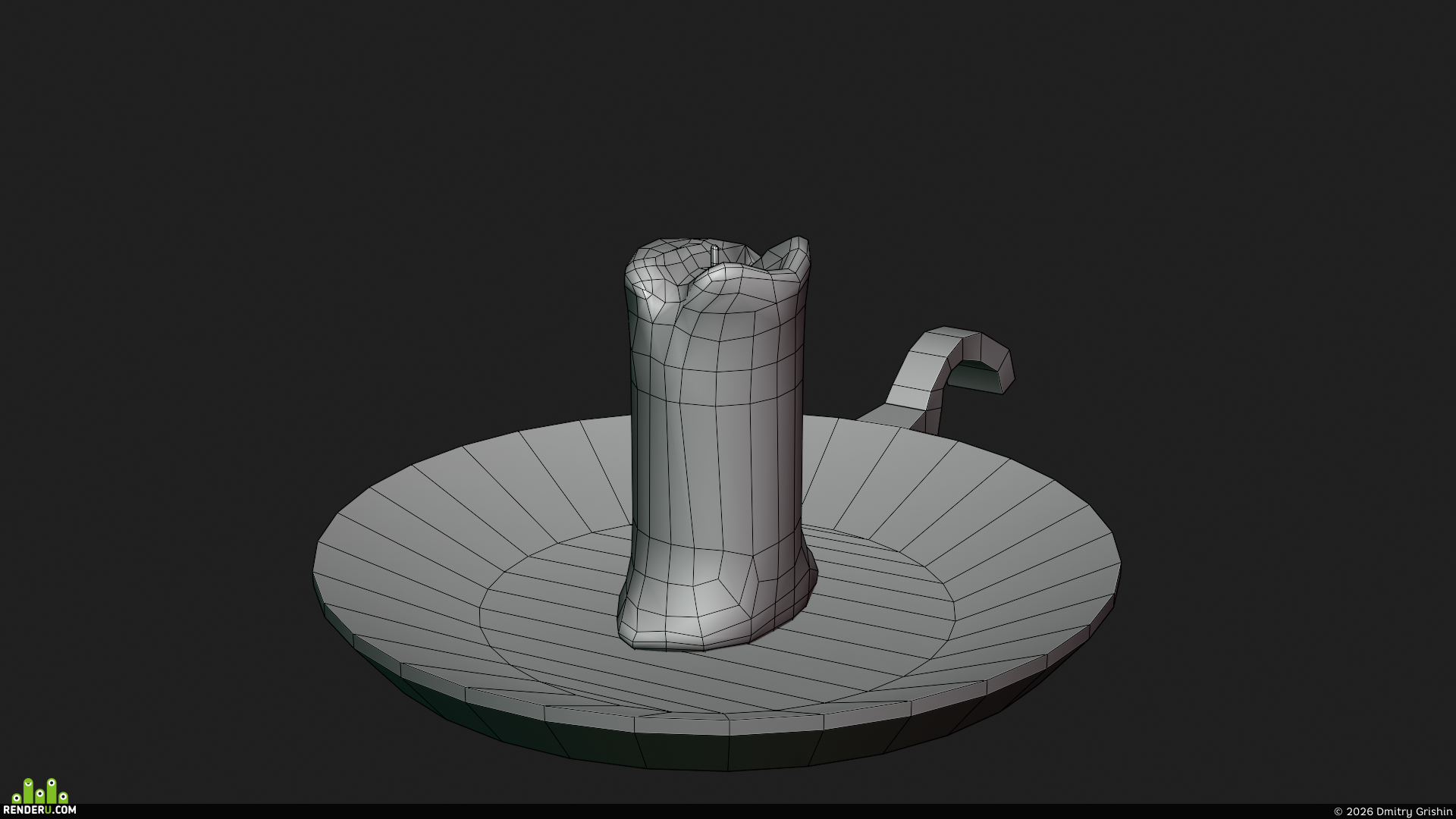Screen dimensions: 1456x819
Task: Select the candle wick at the top
Action: 714,255
